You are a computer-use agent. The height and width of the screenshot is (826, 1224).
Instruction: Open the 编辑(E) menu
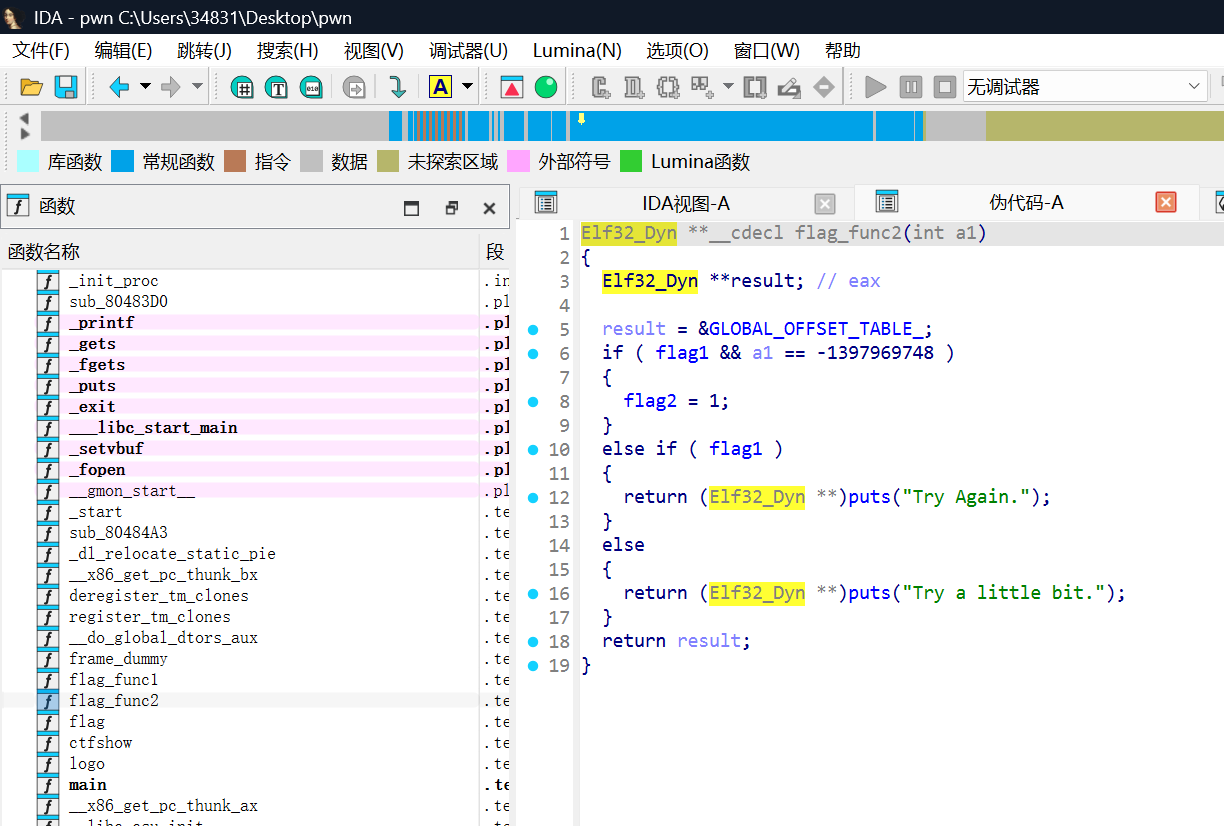tap(123, 51)
